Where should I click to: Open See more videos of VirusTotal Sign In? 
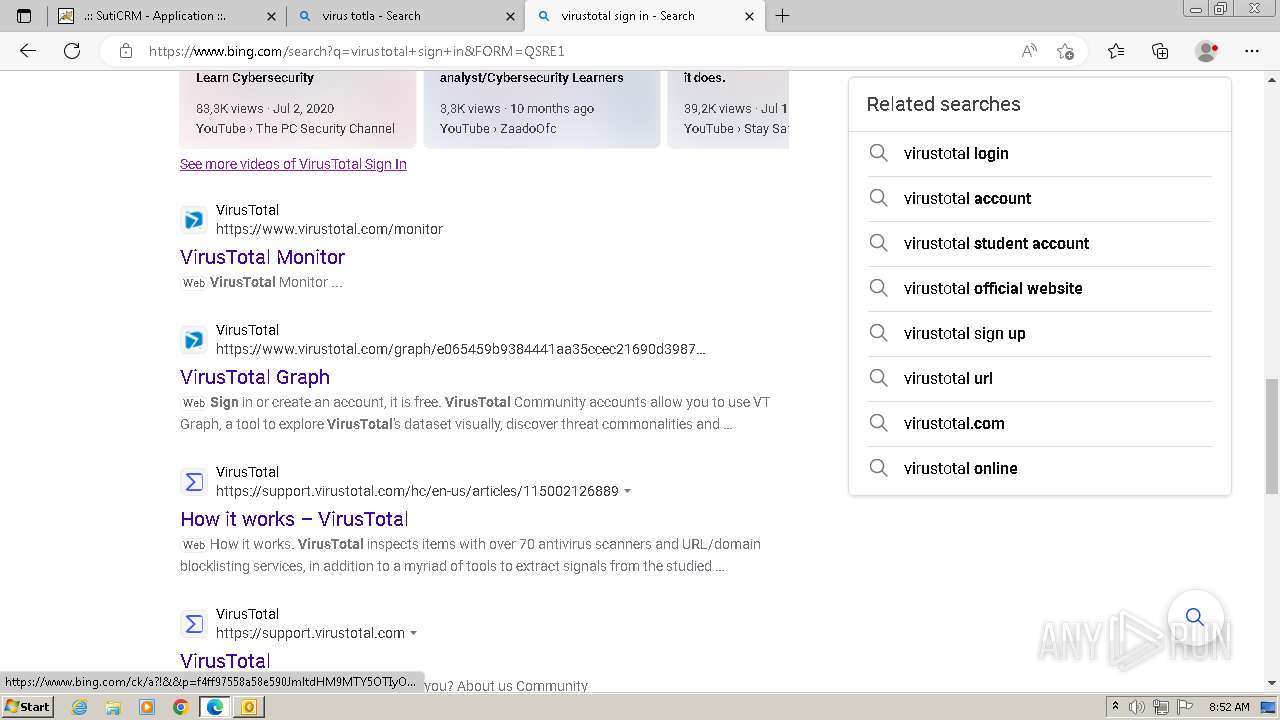[293, 164]
